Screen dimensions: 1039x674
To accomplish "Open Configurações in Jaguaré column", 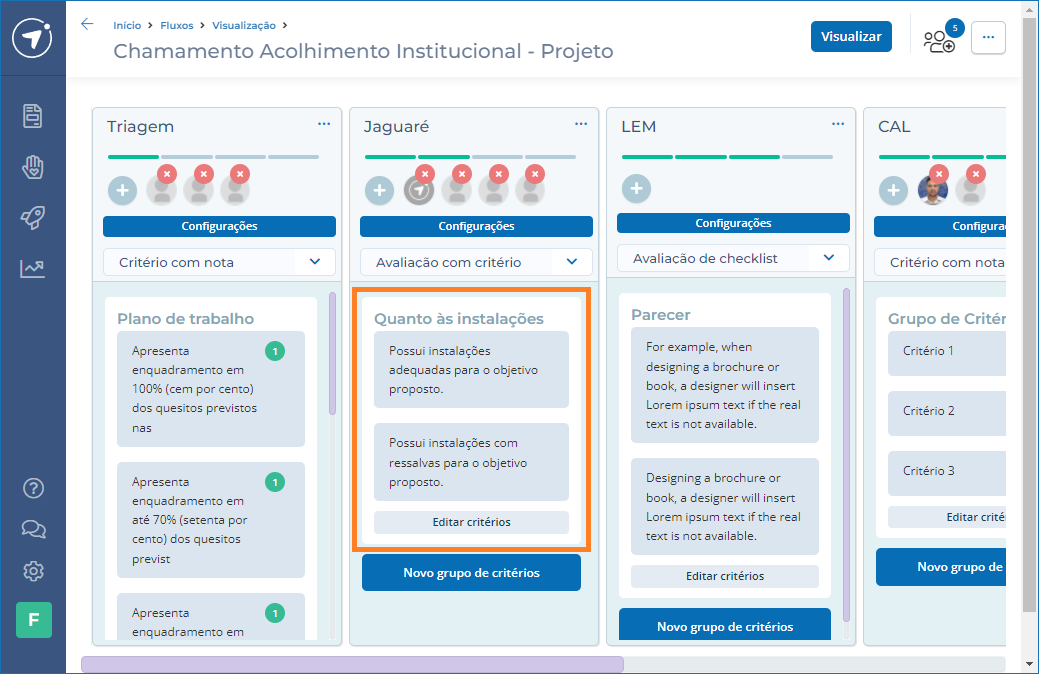I will (476, 226).
